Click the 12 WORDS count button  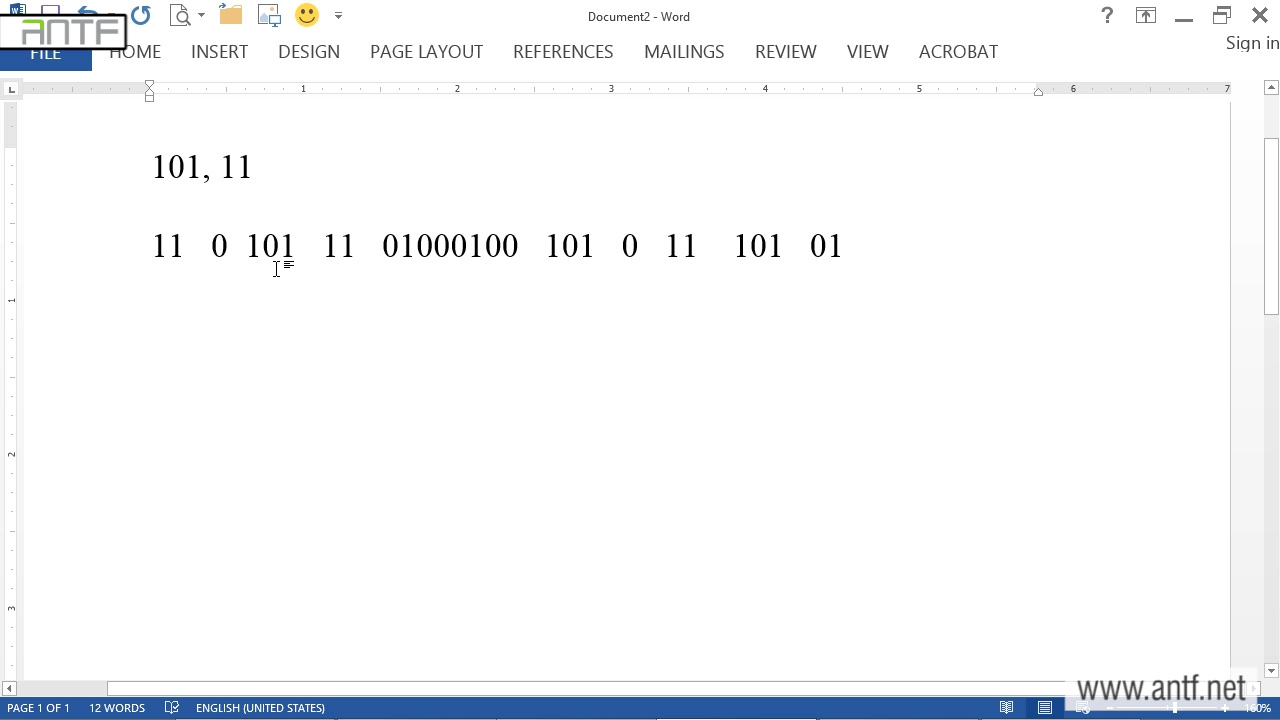(117, 708)
